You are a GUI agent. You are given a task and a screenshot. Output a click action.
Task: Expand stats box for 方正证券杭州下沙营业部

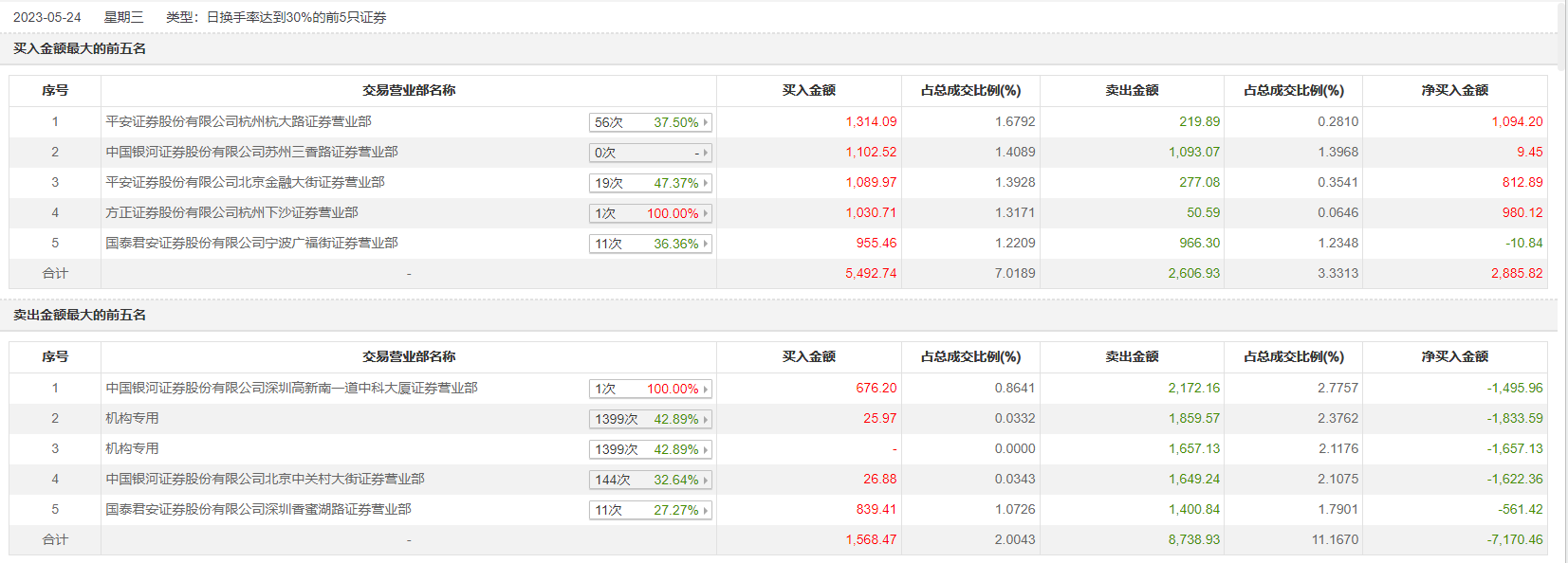650,213
